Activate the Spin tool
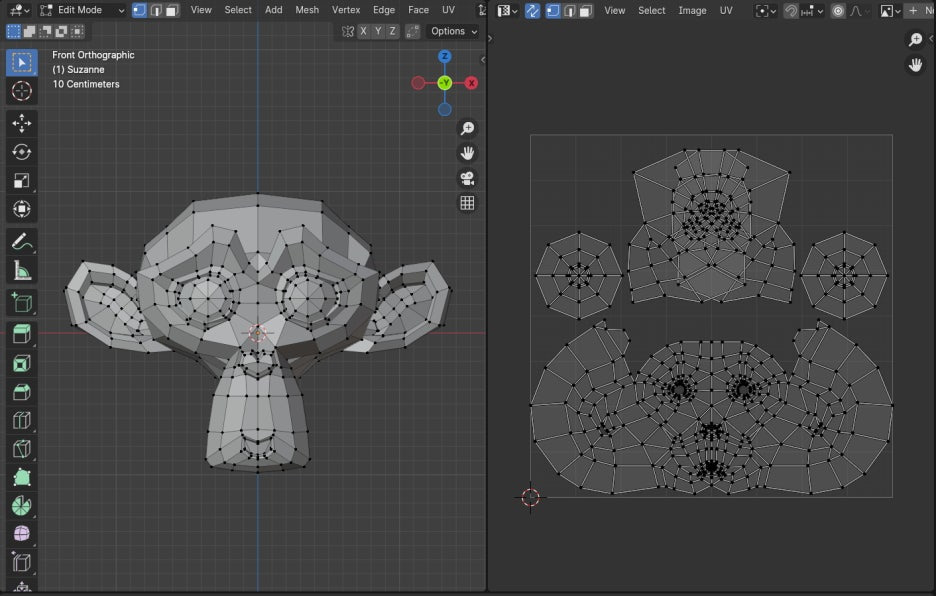936x596 pixels. click(21, 506)
